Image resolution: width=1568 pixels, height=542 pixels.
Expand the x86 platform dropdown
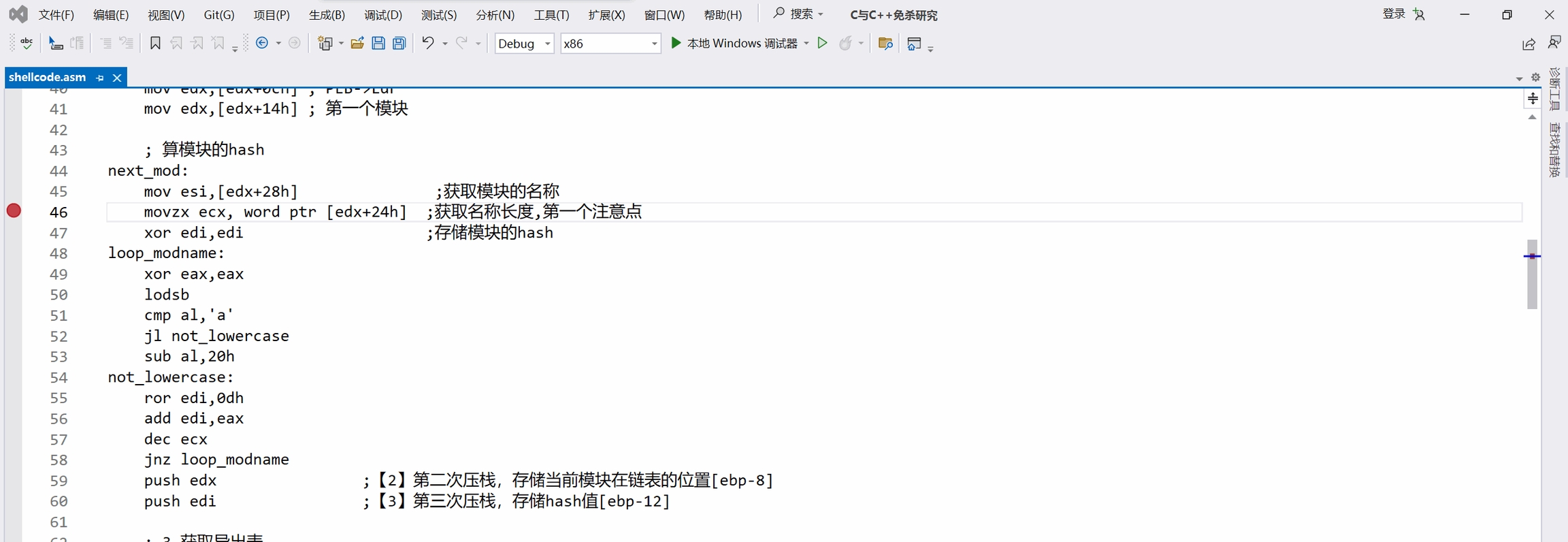tap(610, 44)
